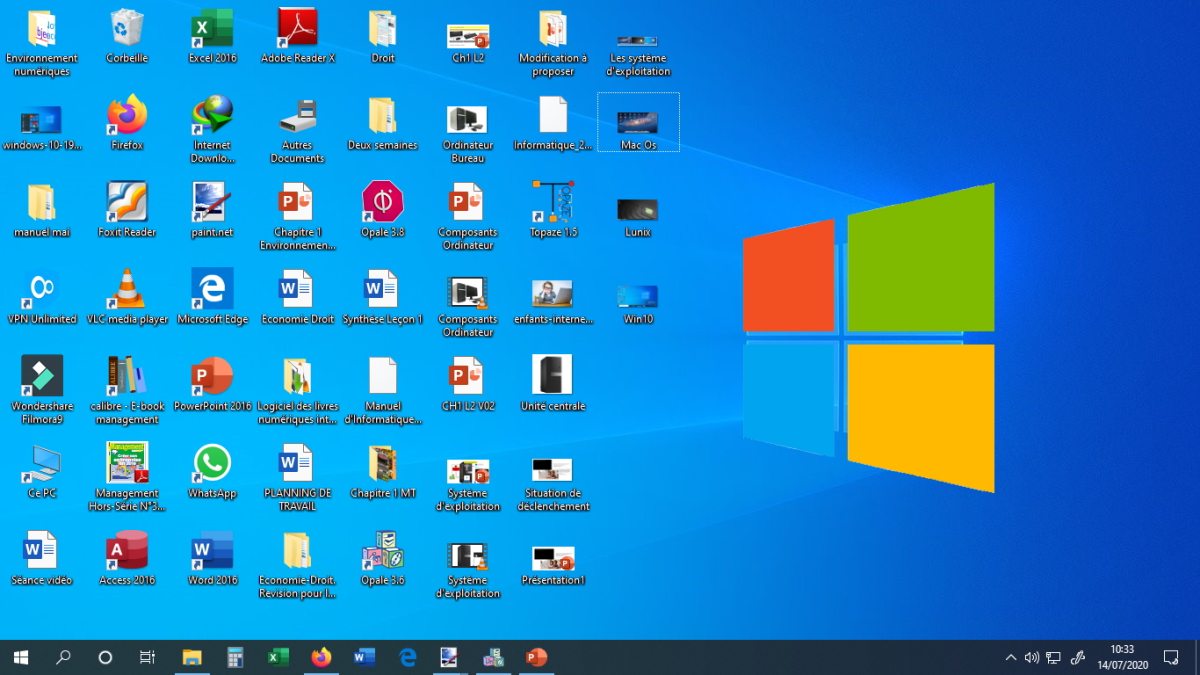Screen dimensions: 1200x675
Task: Open File Explorer from the taskbar
Action: (192, 657)
